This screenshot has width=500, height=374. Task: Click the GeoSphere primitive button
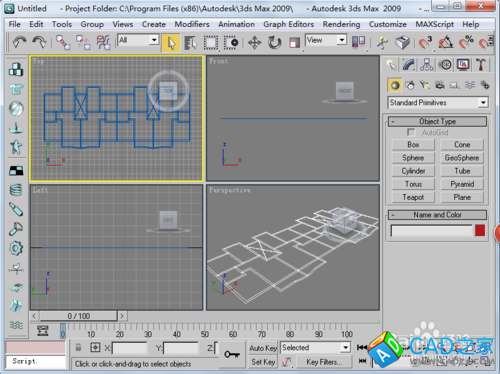click(462, 158)
